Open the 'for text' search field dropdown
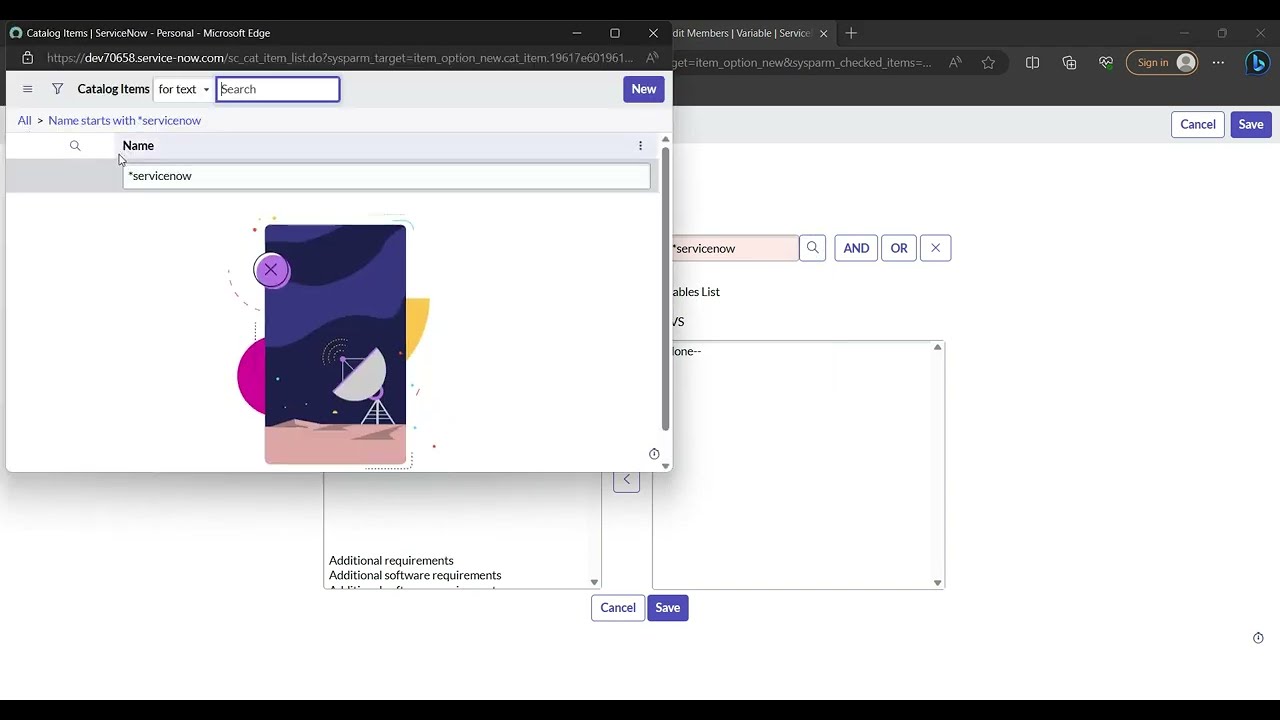Image resolution: width=1280 pixels, height=720 pixels. [x=184, y=89]
